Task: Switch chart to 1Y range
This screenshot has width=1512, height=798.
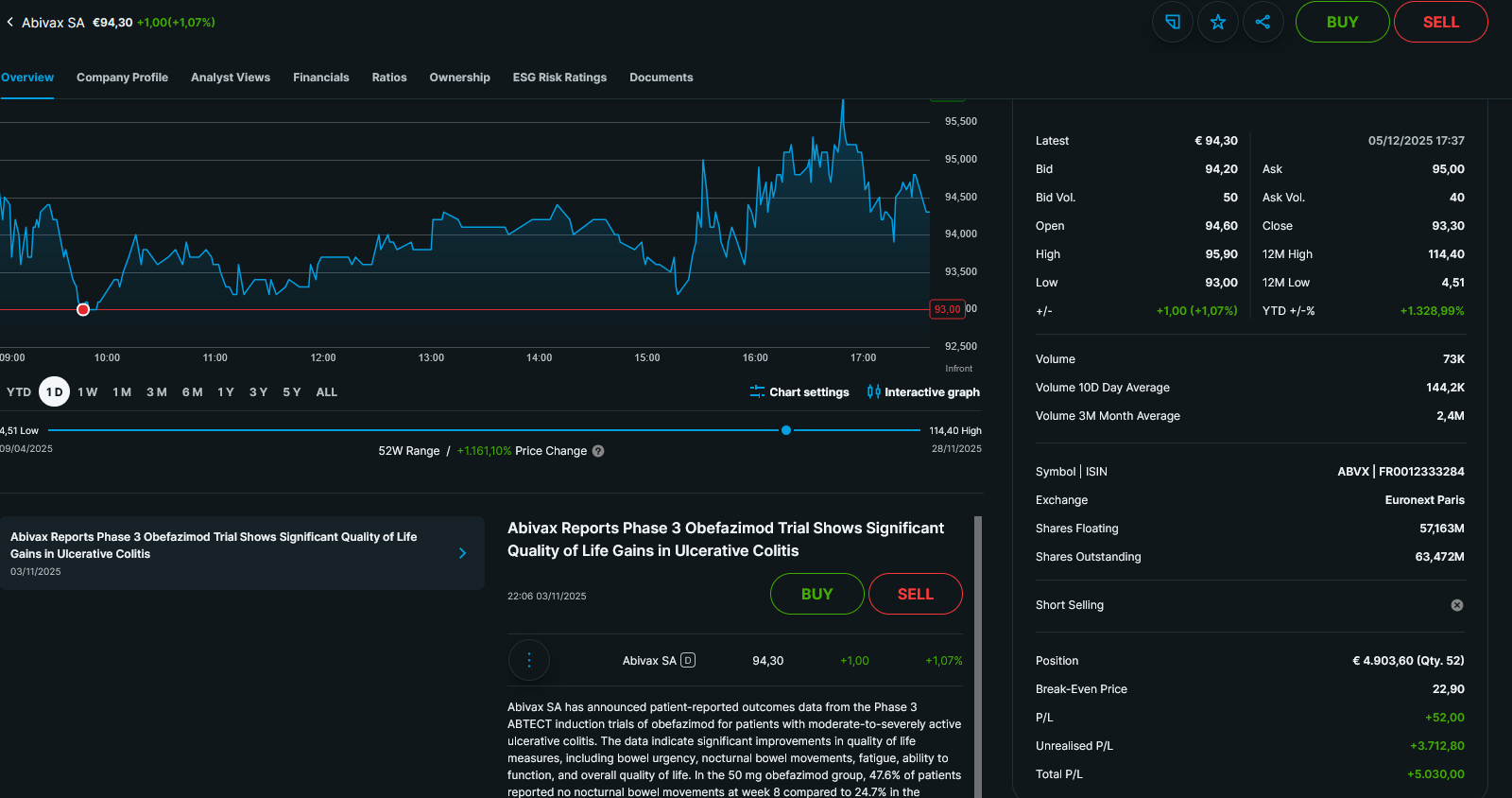Action: tap(226, 391)
